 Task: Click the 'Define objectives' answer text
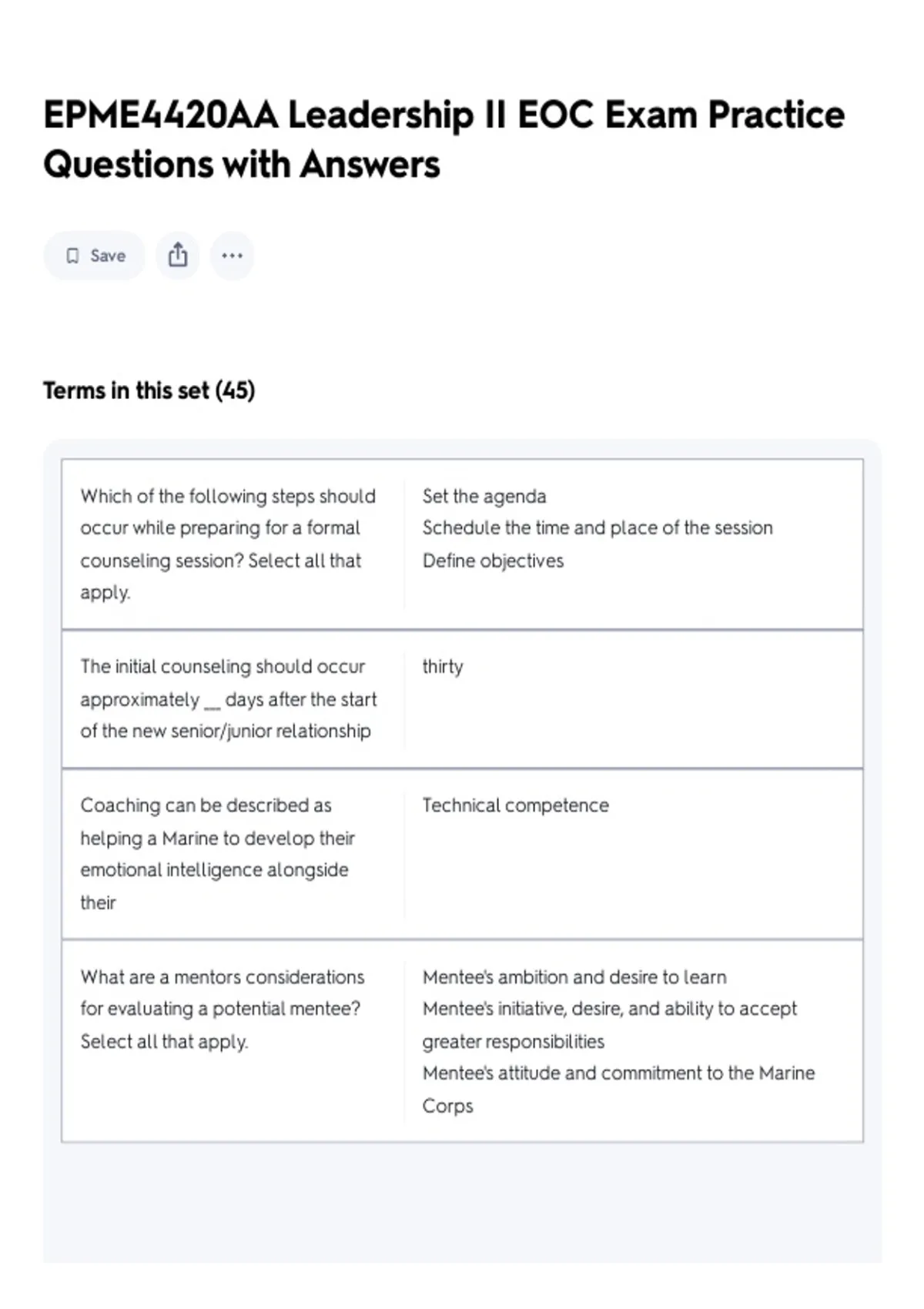click(x=493, y=561)
